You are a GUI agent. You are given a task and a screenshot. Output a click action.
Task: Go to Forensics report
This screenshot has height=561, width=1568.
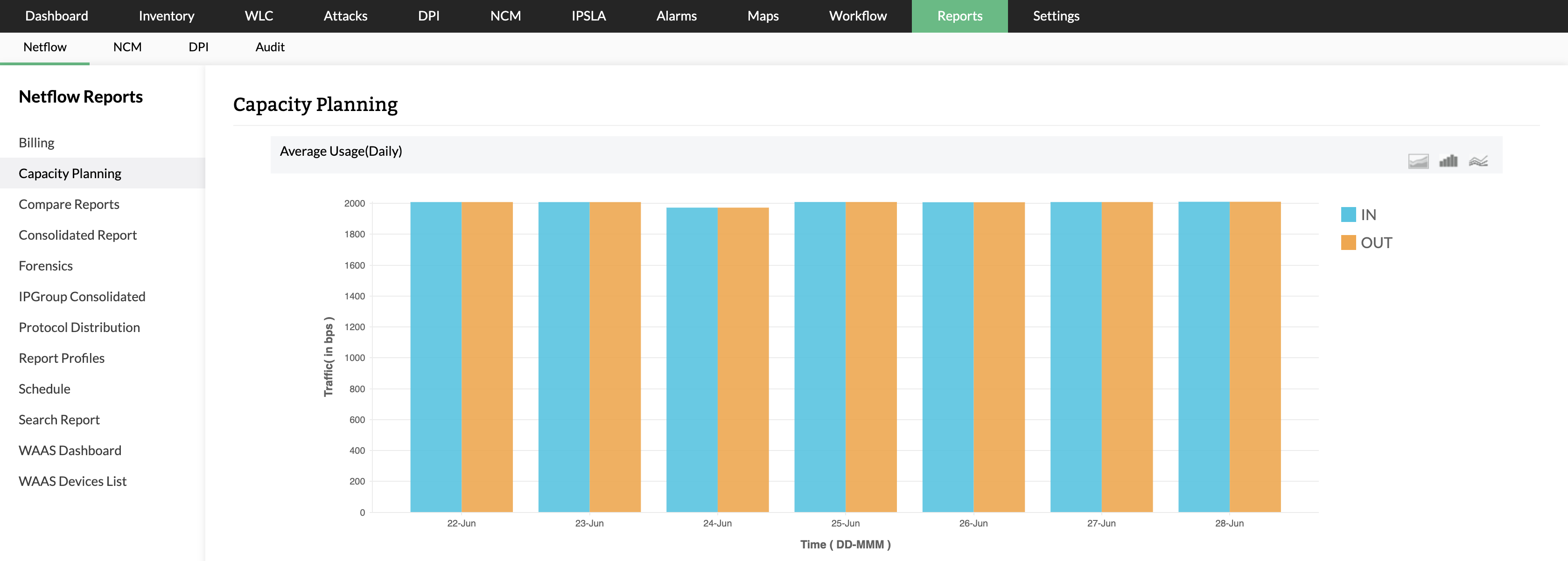46,266
